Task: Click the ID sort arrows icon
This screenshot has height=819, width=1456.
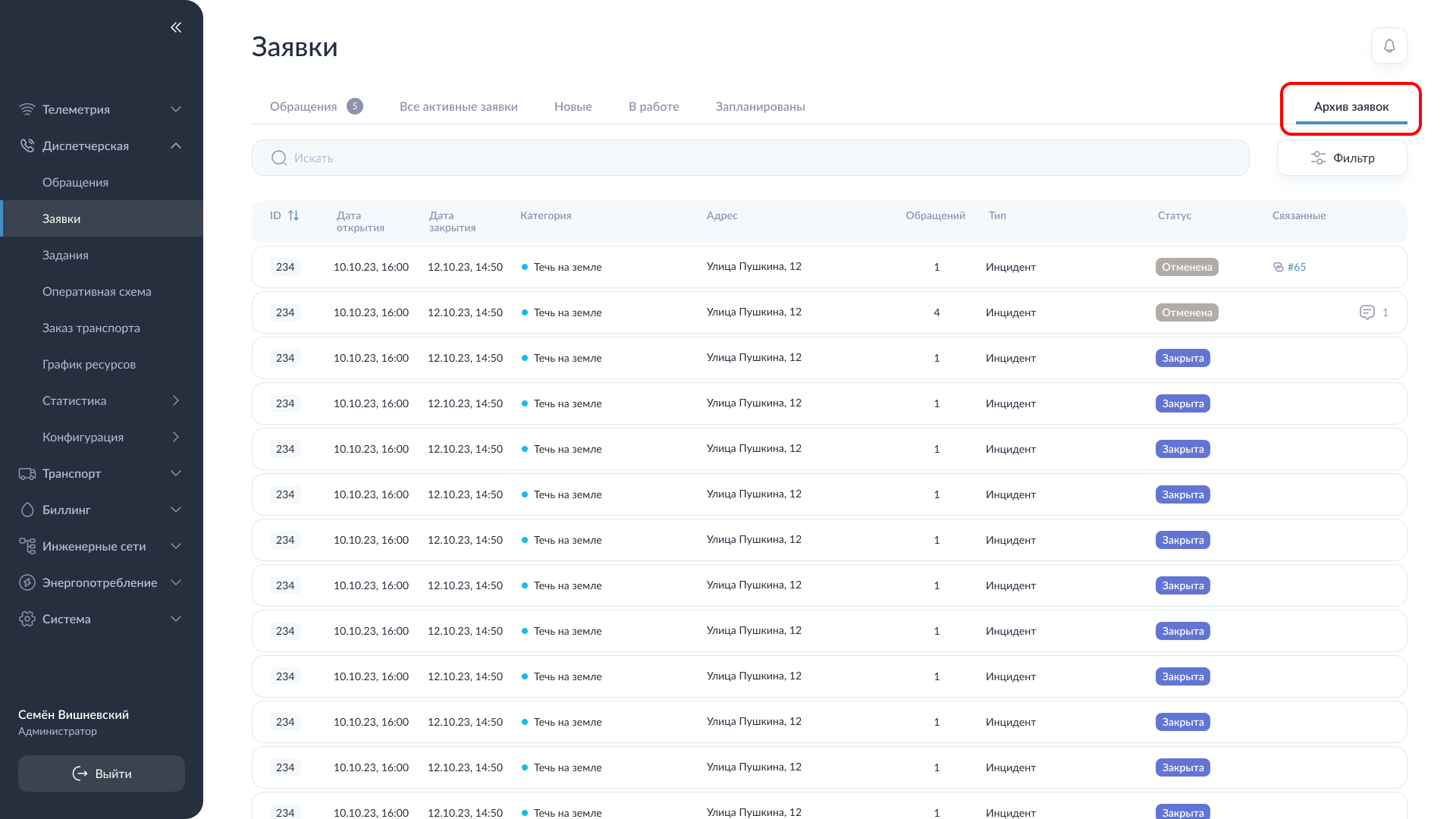Action: (293, 216)
